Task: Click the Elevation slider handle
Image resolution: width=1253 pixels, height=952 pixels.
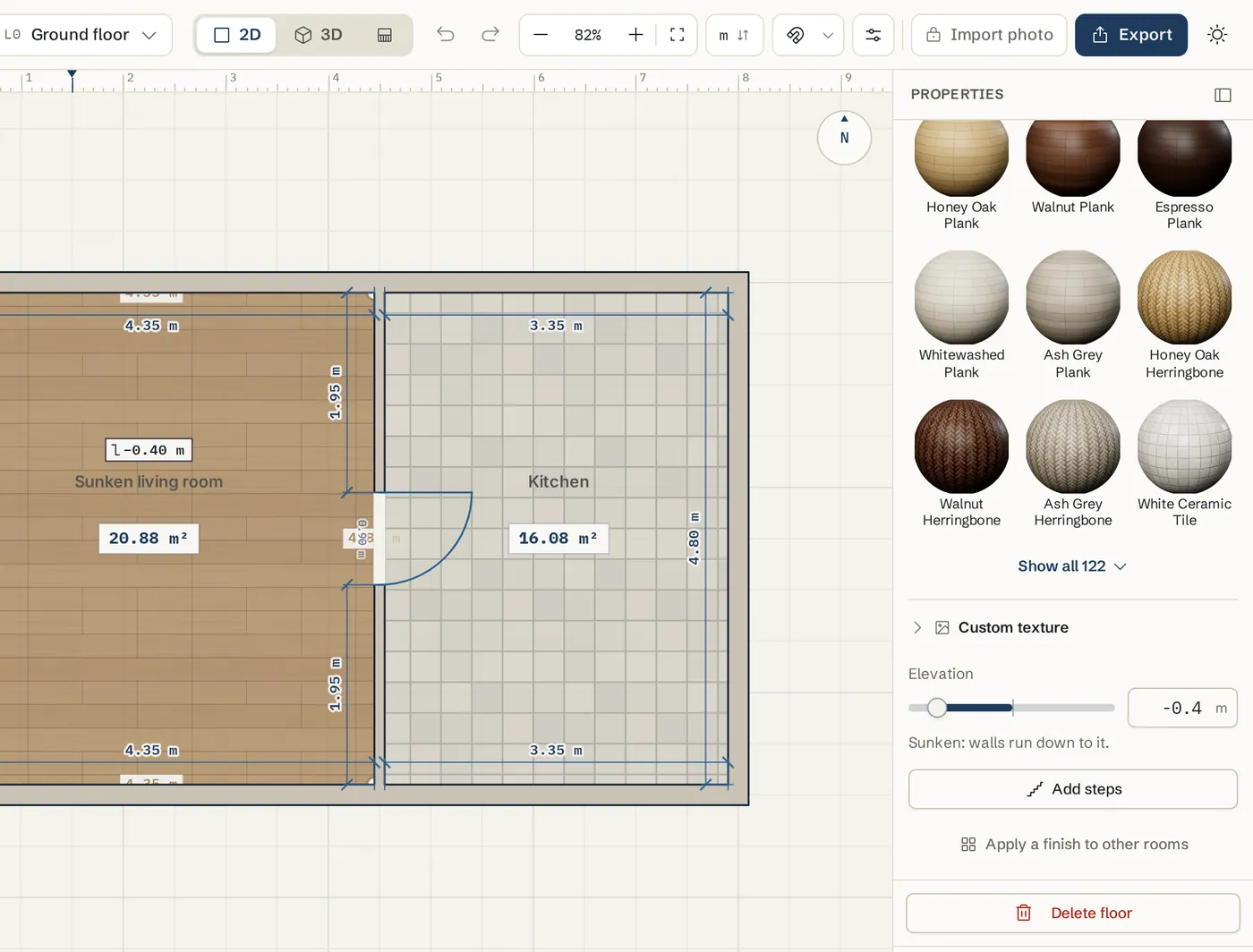Action: coord(937,708)
